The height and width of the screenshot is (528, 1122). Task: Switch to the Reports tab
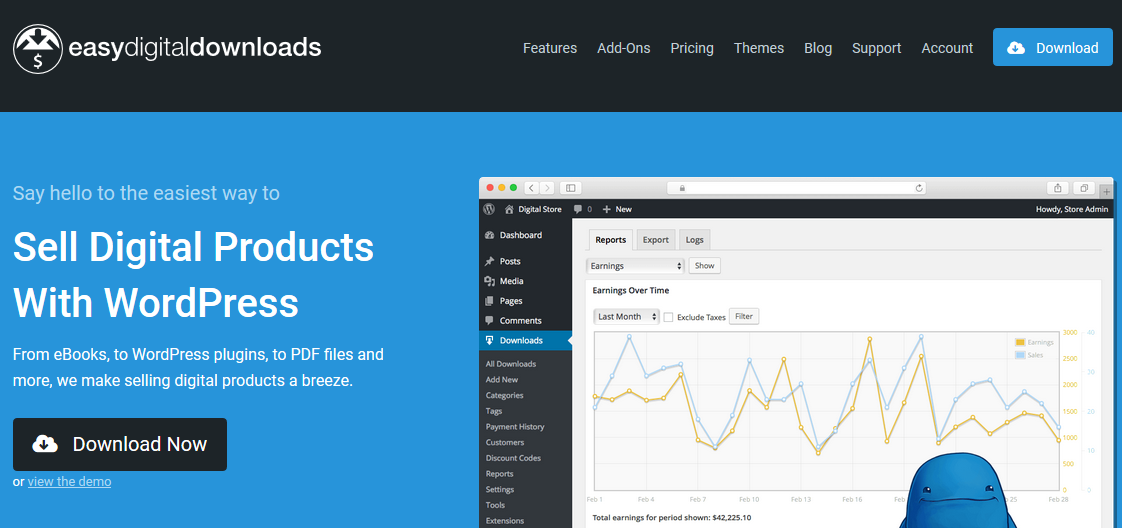[611, 240]
